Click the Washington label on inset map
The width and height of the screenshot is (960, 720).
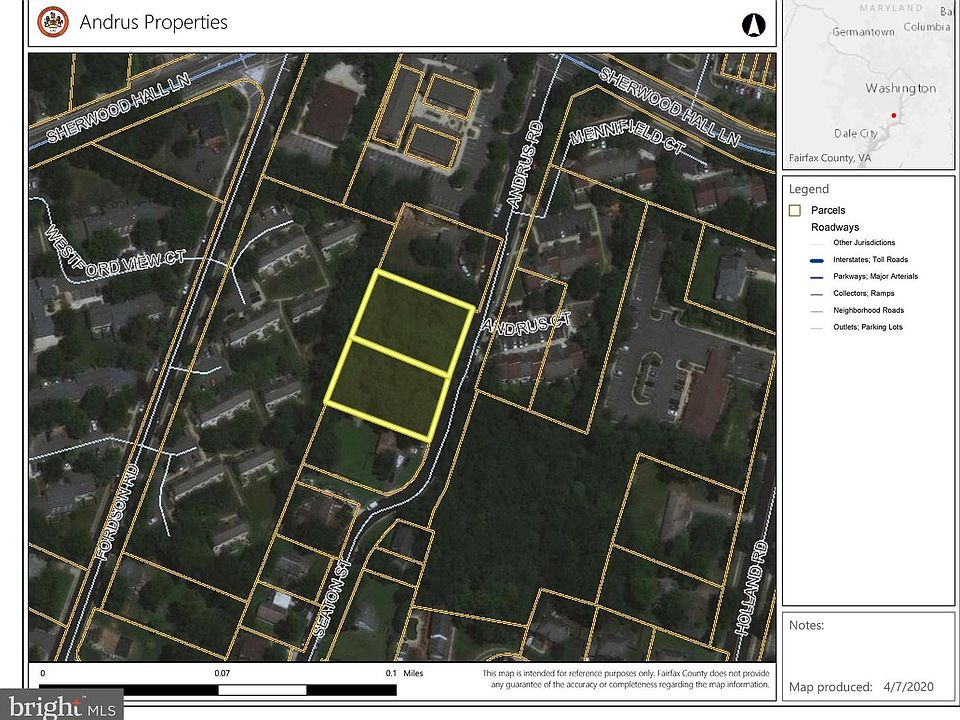point(900,88)
